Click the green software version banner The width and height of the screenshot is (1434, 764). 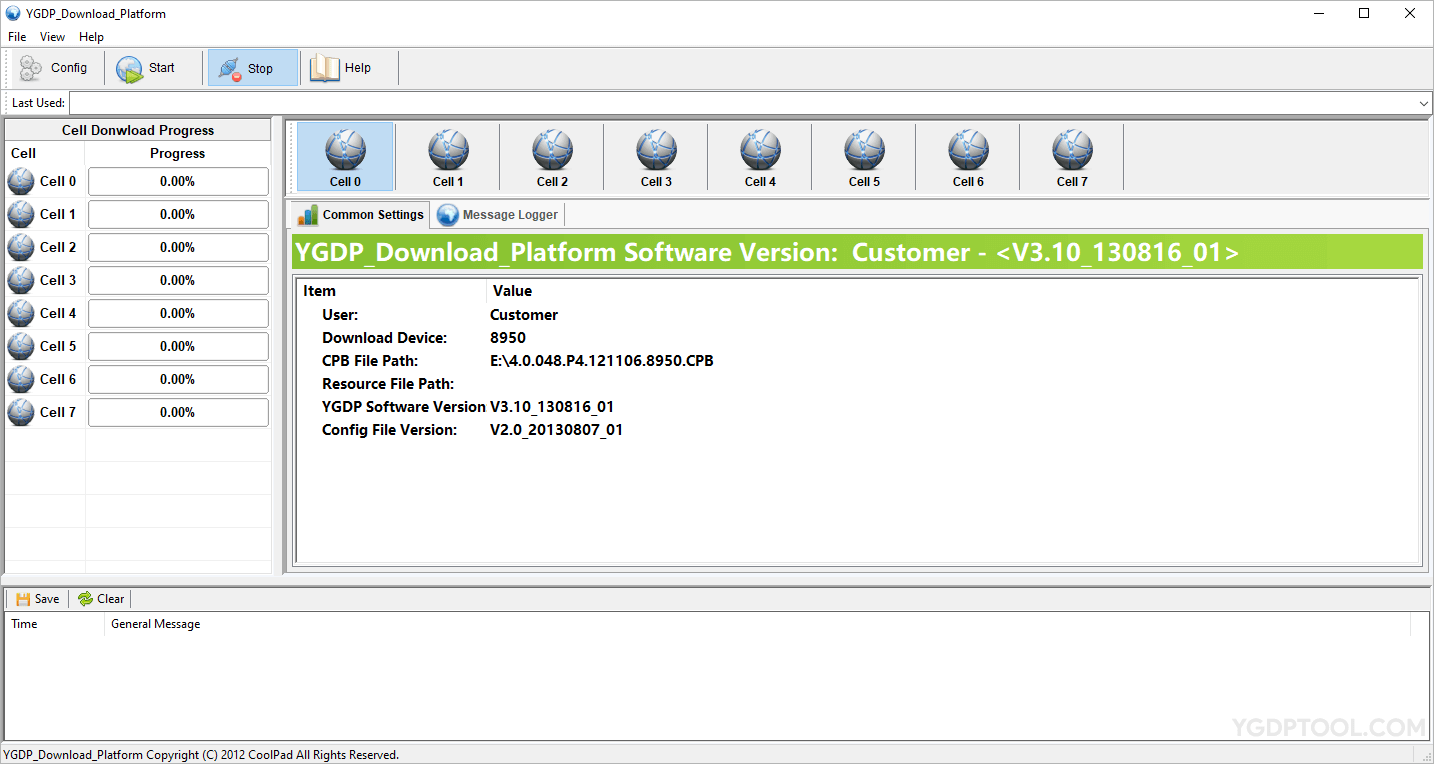(x=857, y=252)
